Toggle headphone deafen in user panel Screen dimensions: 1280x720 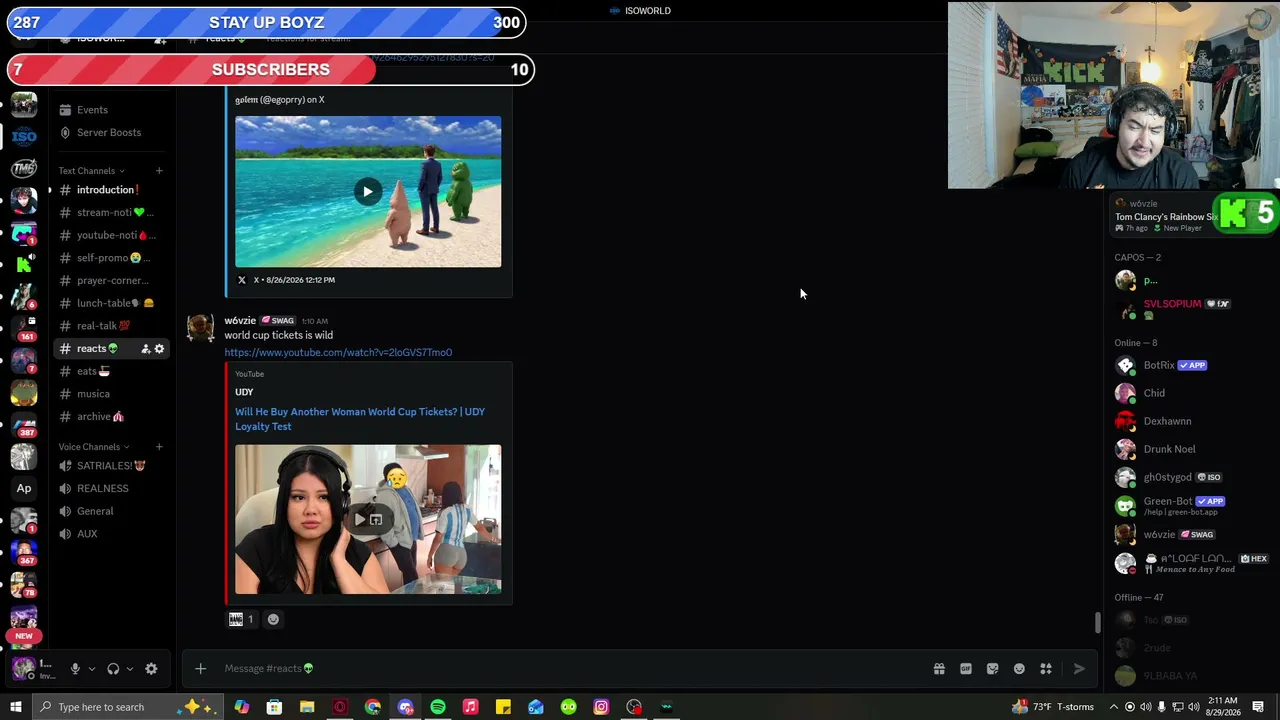point(113,669)
